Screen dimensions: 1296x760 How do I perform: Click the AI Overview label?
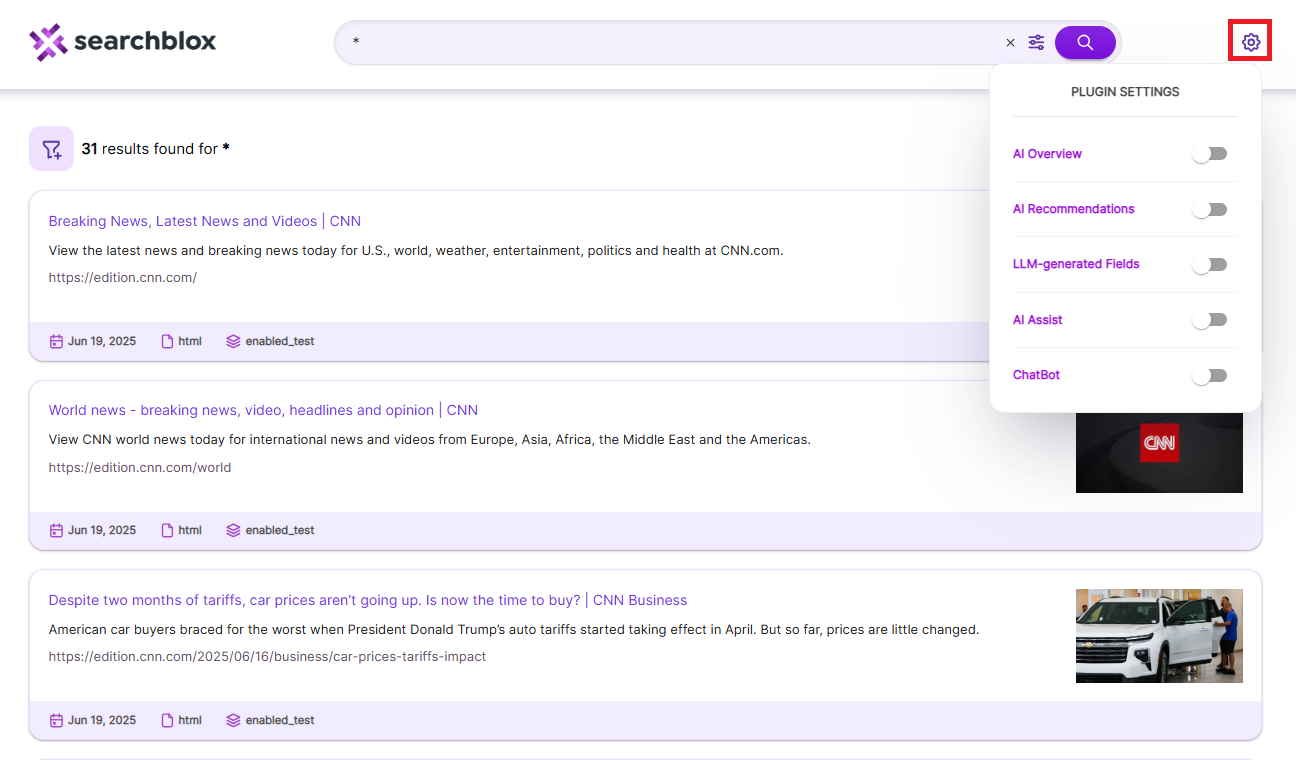(x=1047, y=154)
